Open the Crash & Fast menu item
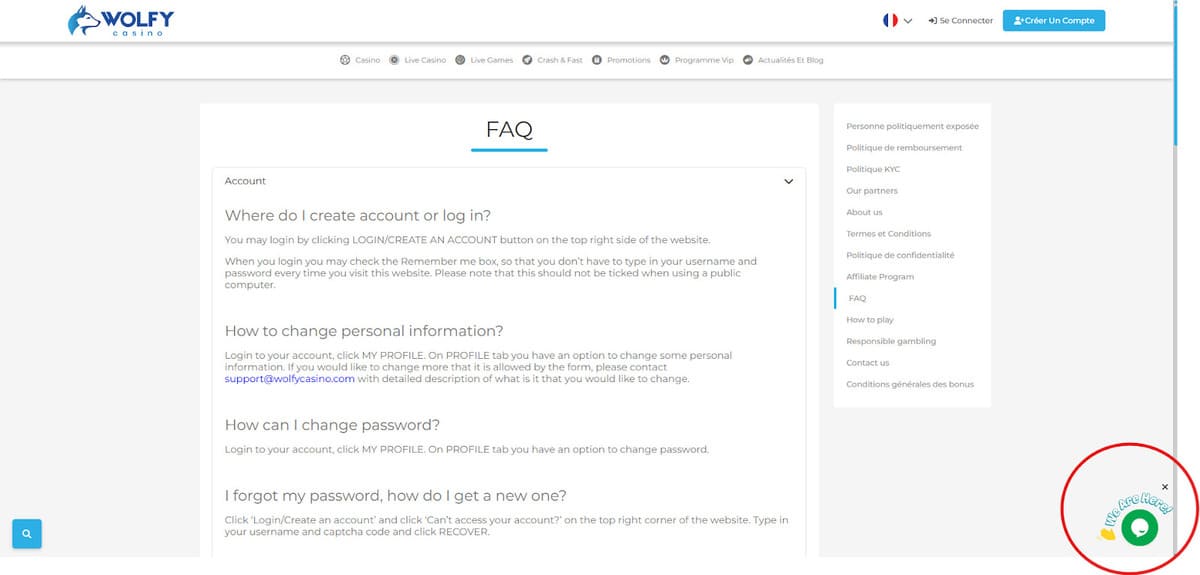This screenshot has width=1200, height=575. click(559, 60)
